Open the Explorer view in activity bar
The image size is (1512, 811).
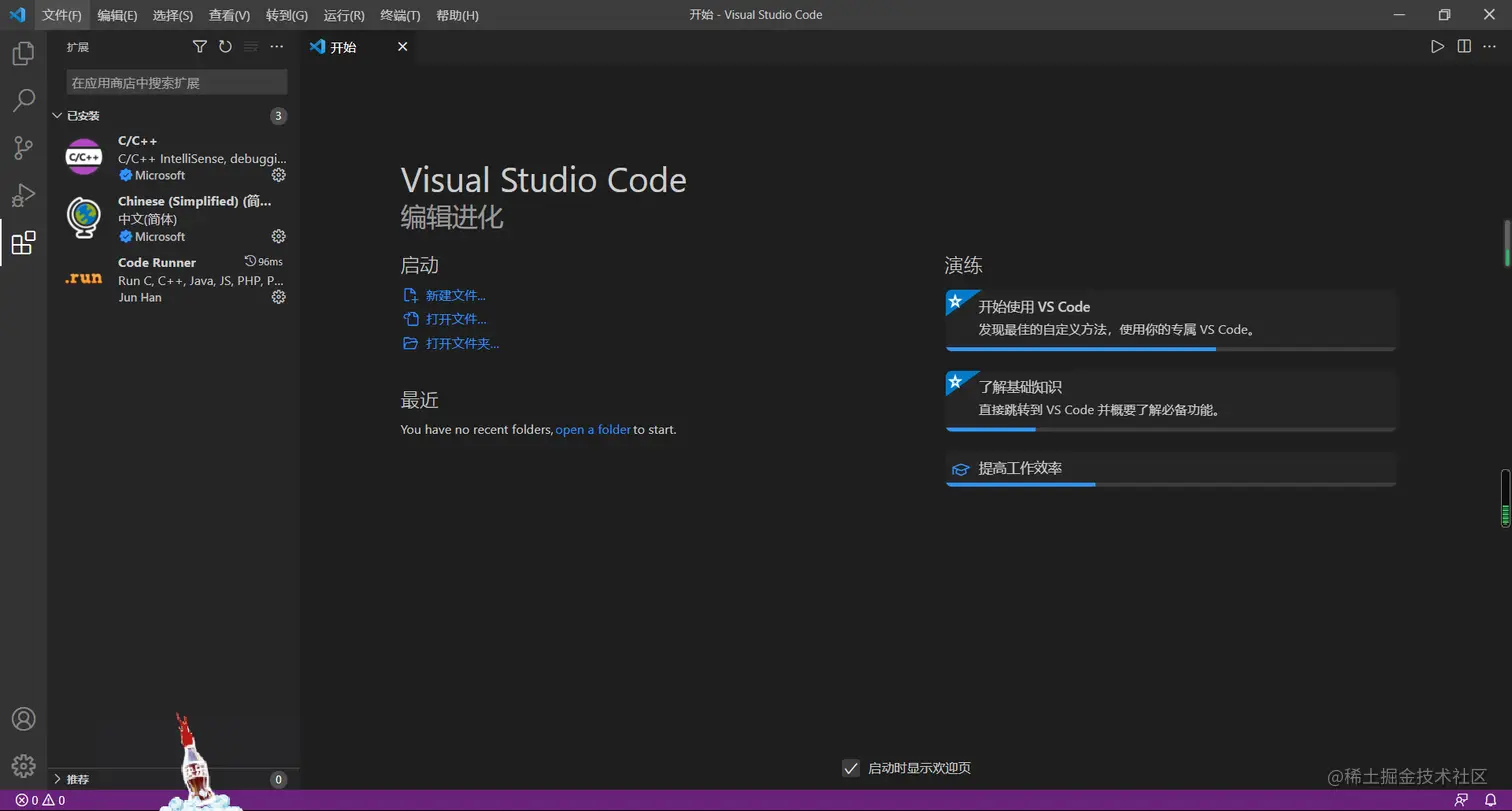click(23, 54)
